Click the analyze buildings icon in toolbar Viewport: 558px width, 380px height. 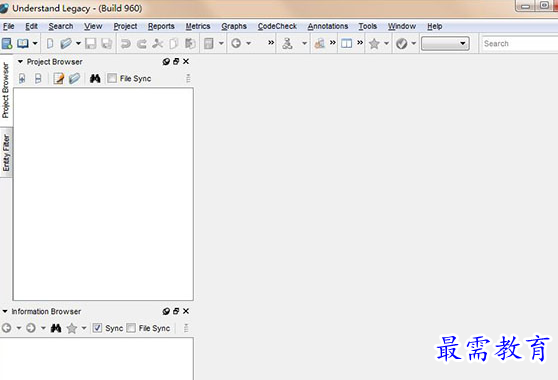click(x=320, y=43)
